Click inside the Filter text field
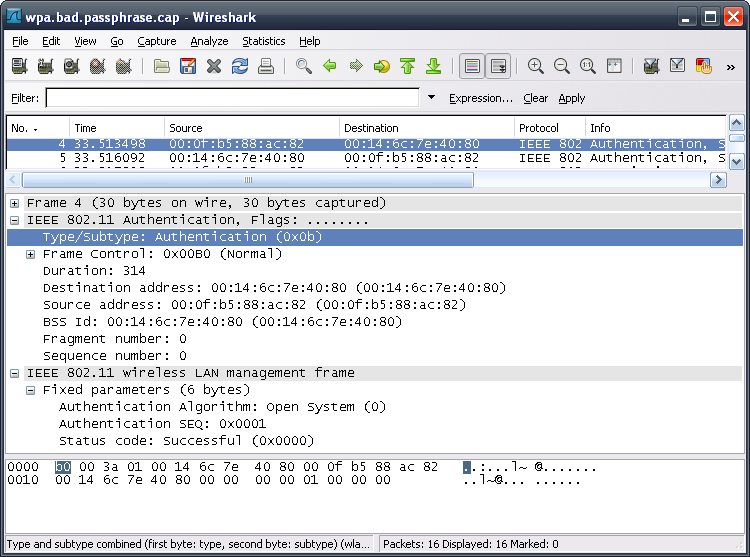The image size is (750, 557). 232,98
